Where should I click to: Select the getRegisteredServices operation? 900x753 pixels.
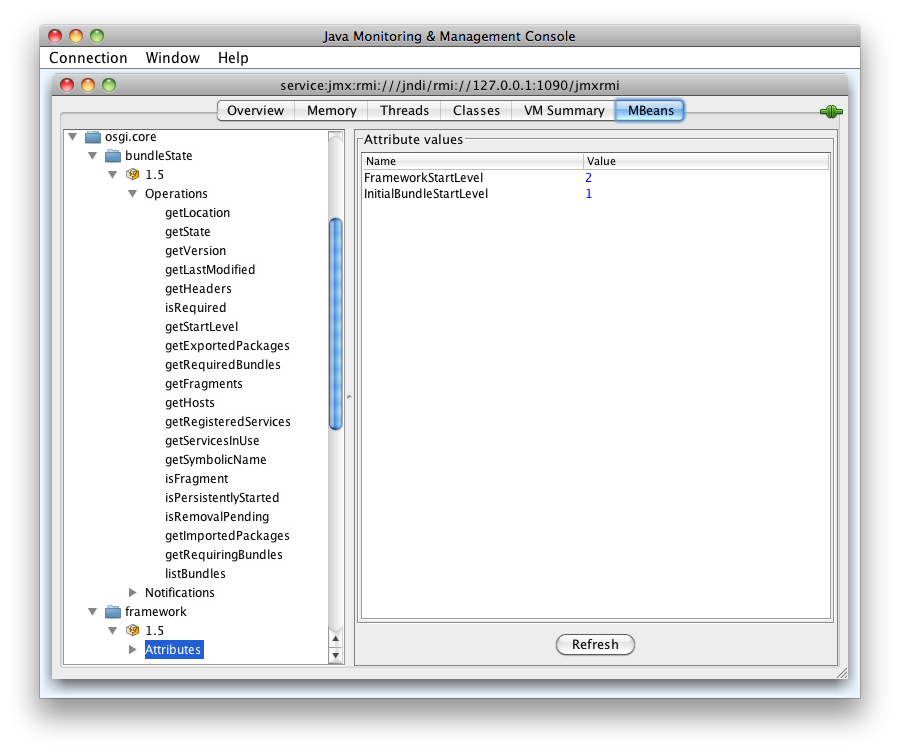click(x=228, y=422)
